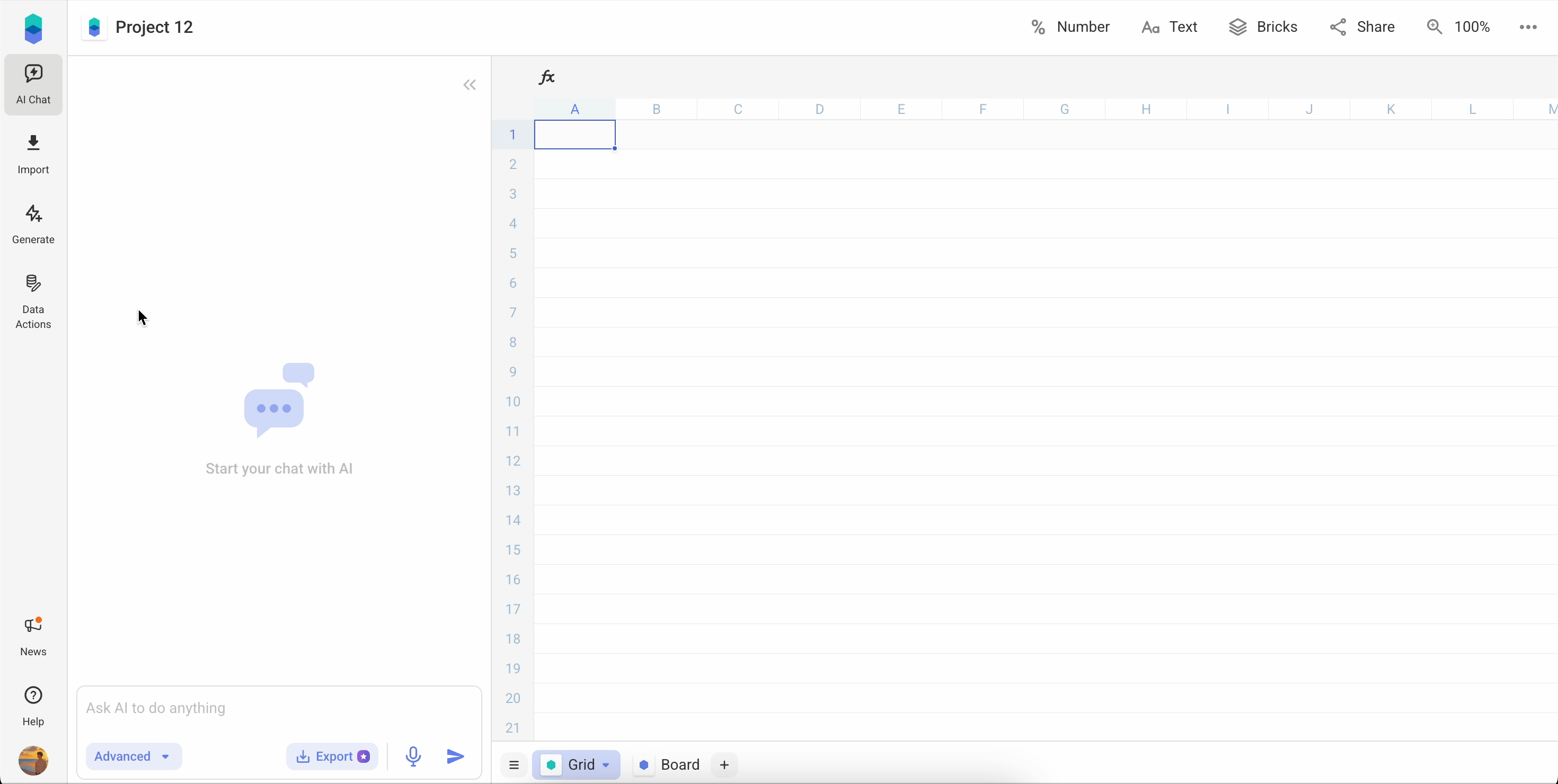1558x784 pixels.
Task: Click the send message icon
Action: tap(455, 756)
